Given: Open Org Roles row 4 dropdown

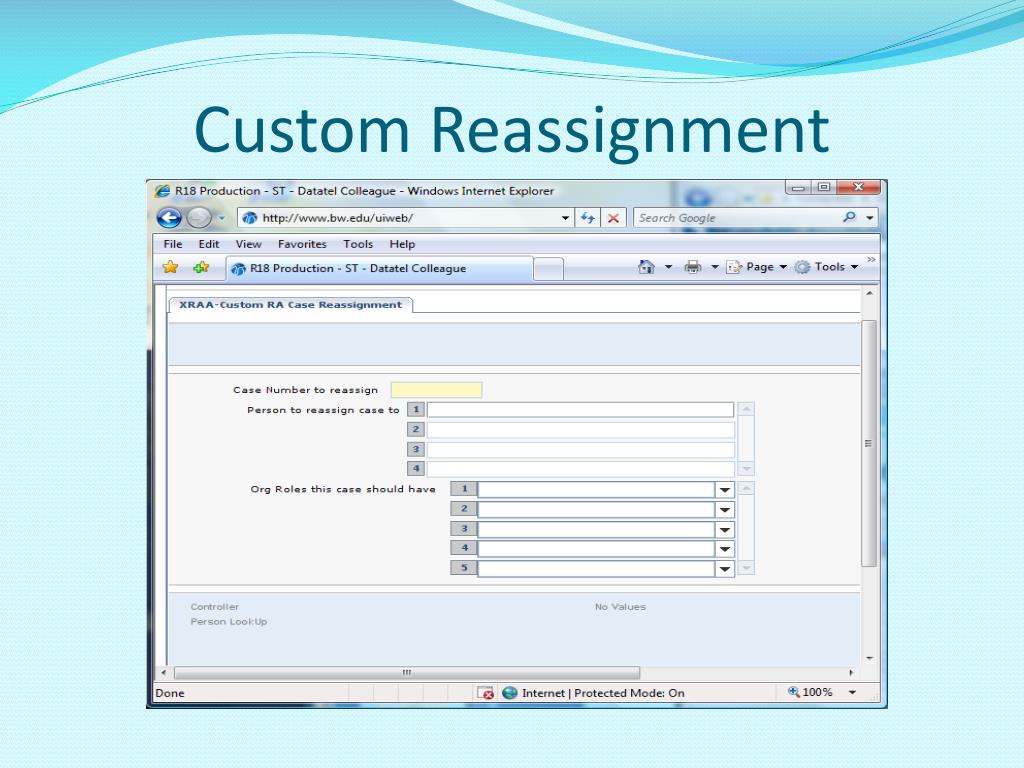Looking at the screenshot, I should click(x=724, y=549).
